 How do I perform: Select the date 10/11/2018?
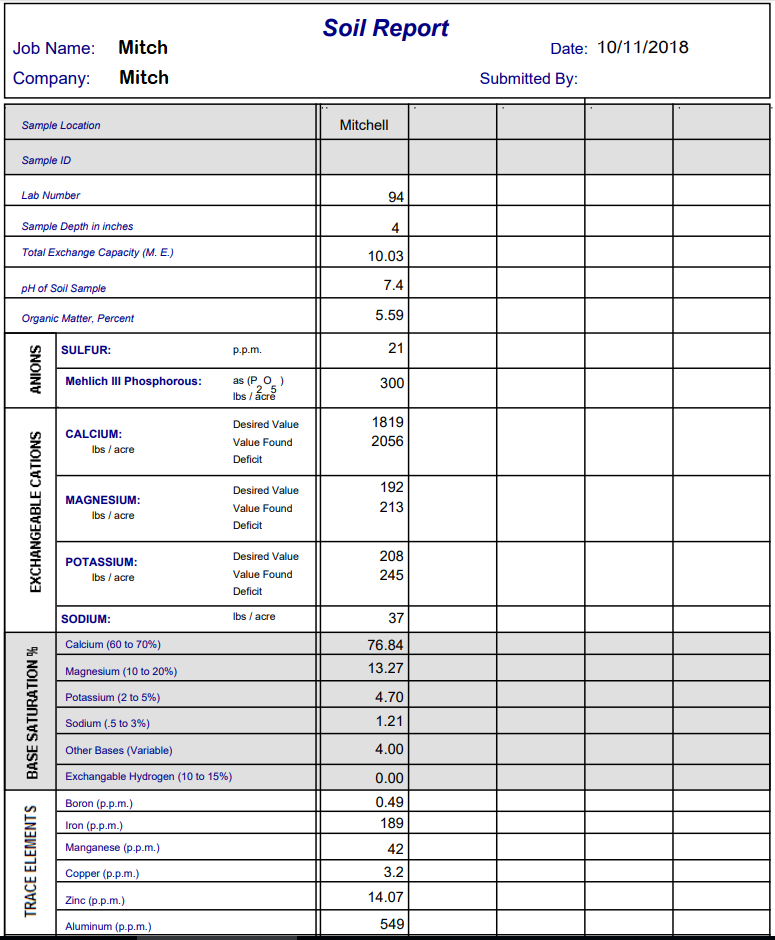[x=643, y=47]
